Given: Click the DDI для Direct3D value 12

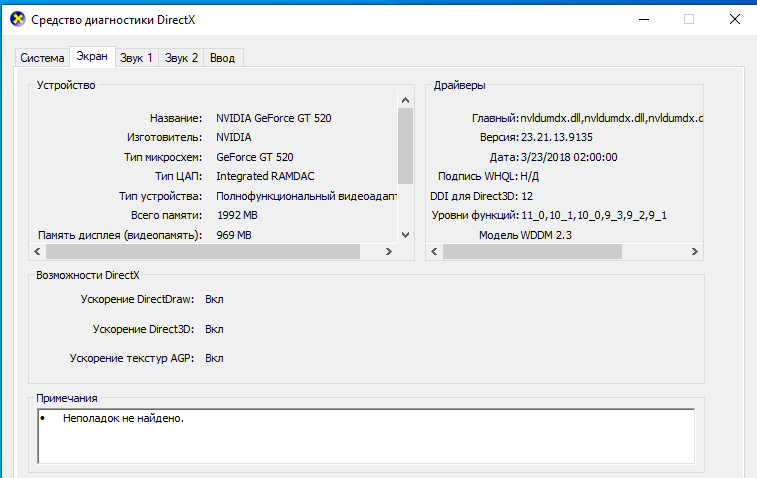Looking at the screenshot, I should (527, 196).
